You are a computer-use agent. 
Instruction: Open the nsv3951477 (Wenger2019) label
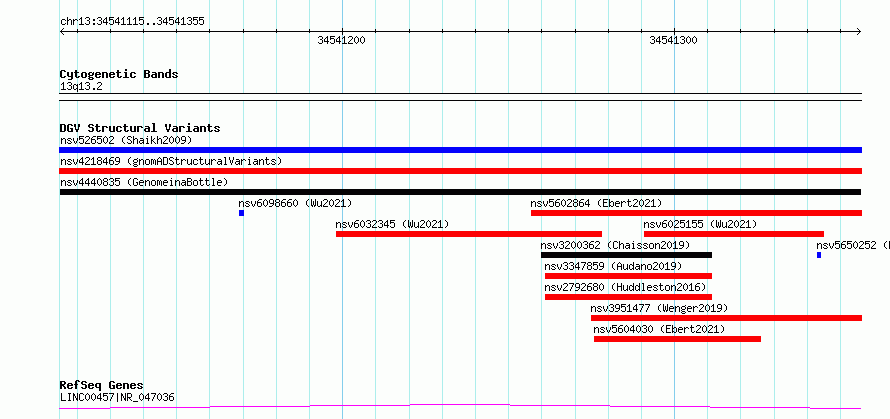point(659,308)
